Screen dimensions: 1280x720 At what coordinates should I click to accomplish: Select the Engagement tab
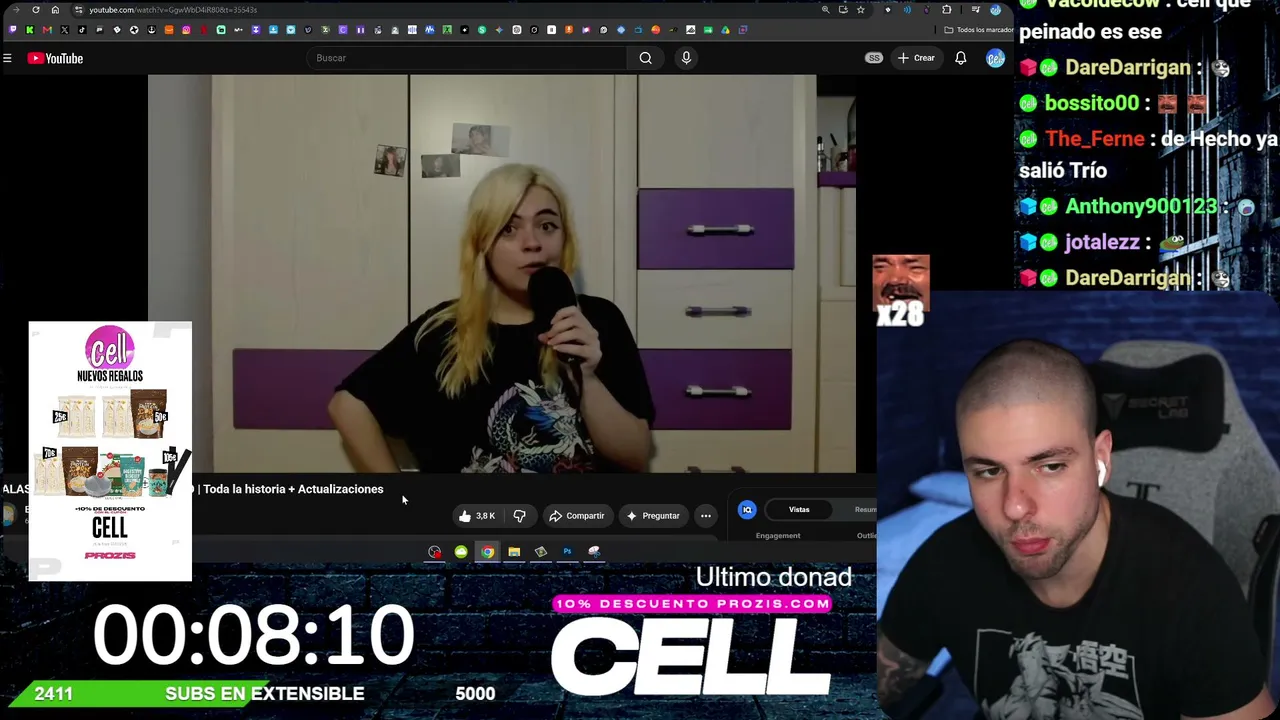coord(778,536)
